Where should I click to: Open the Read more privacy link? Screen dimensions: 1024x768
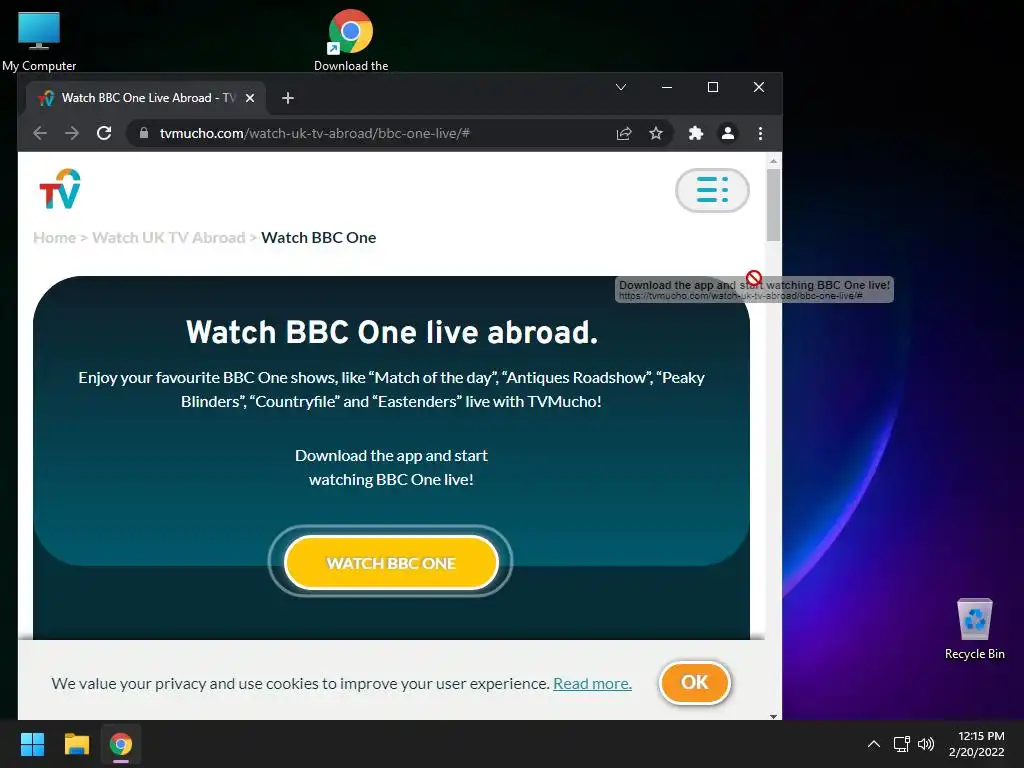pos(592,684)
